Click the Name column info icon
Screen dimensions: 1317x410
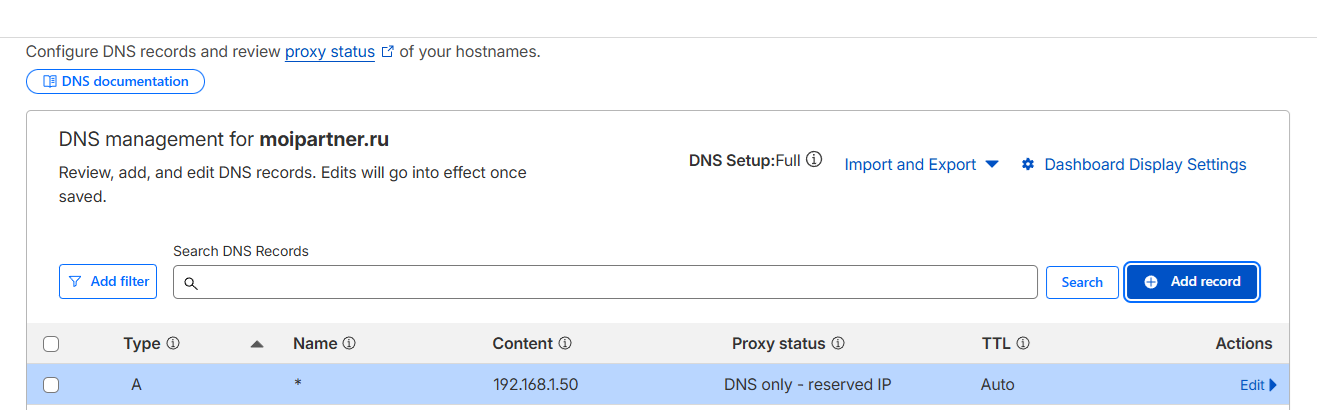(349, 344)
